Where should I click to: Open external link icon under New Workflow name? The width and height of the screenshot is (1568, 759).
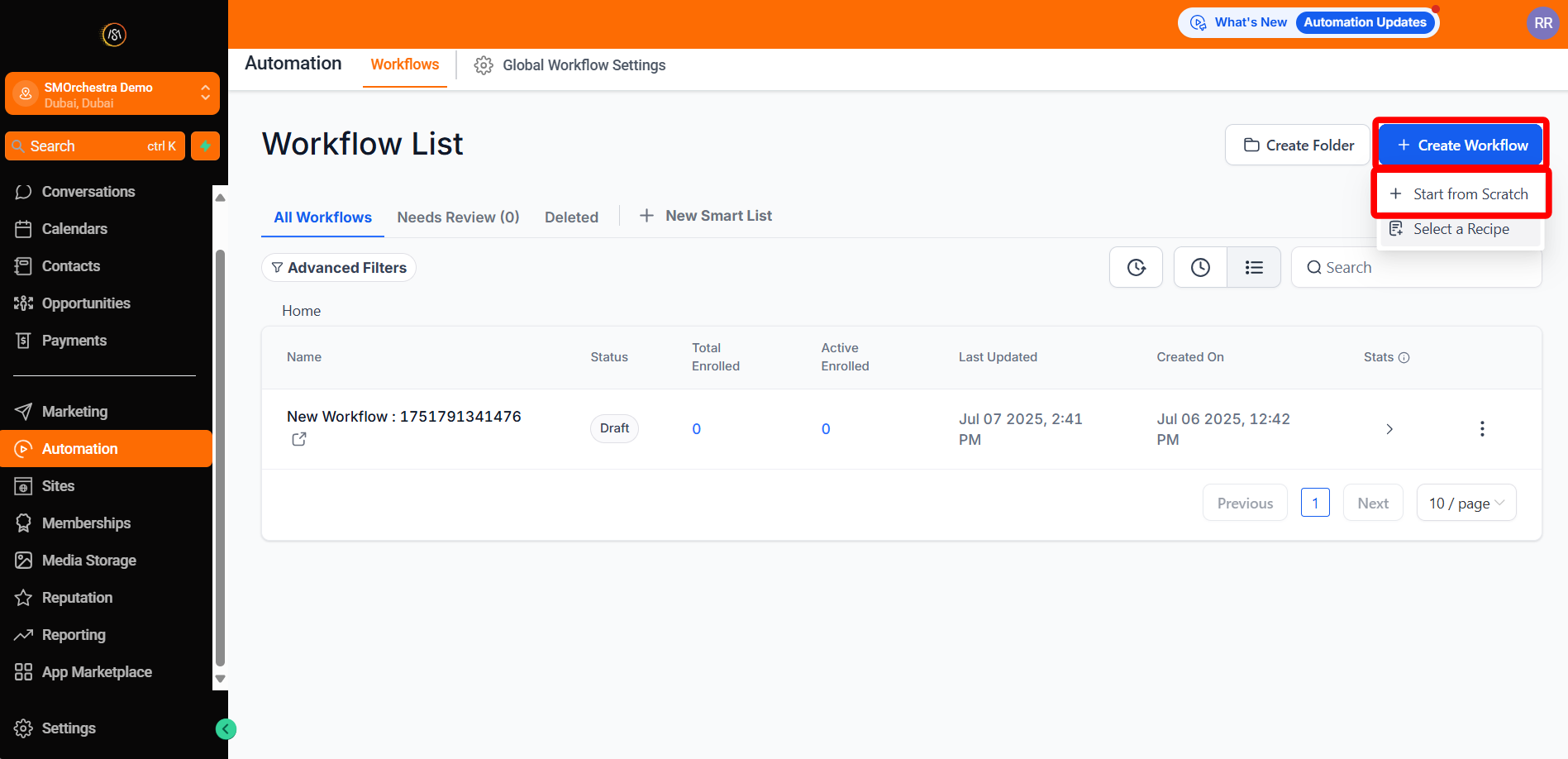299,440
